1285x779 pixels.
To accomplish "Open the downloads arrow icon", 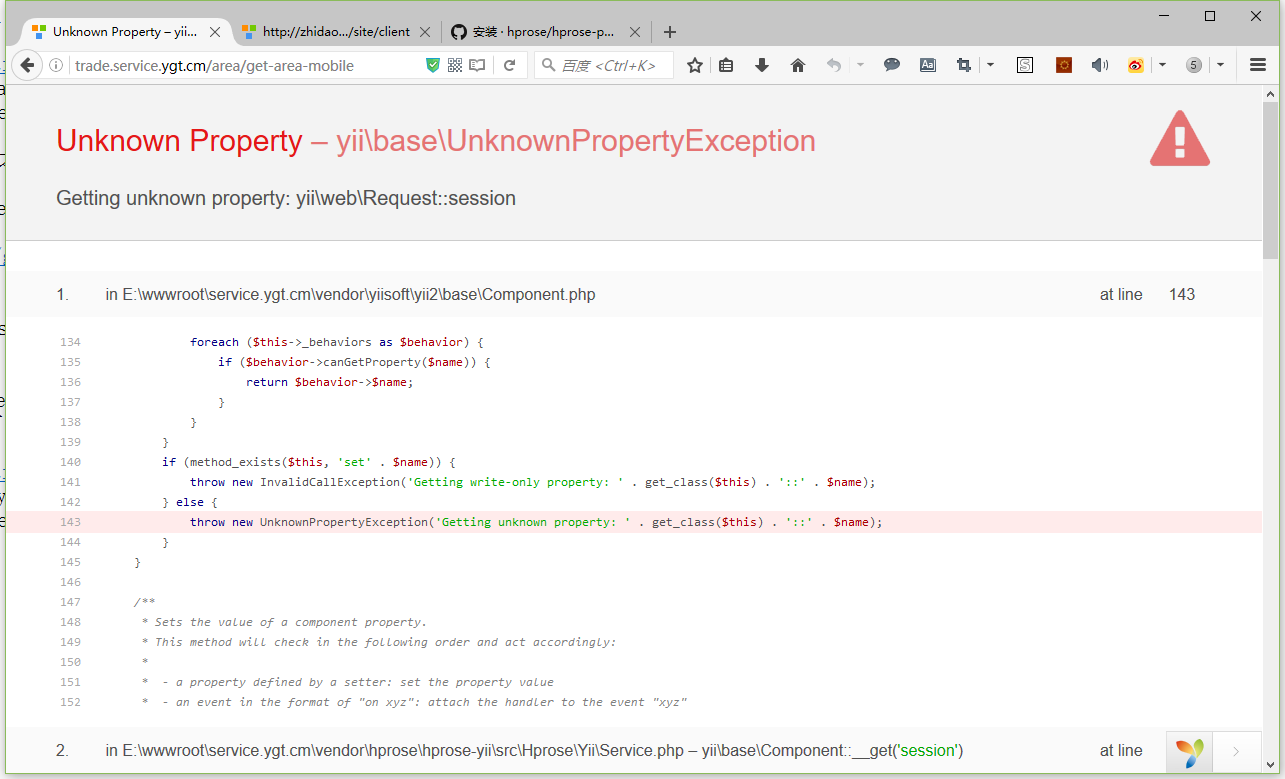I will click(x=762, y=65).
